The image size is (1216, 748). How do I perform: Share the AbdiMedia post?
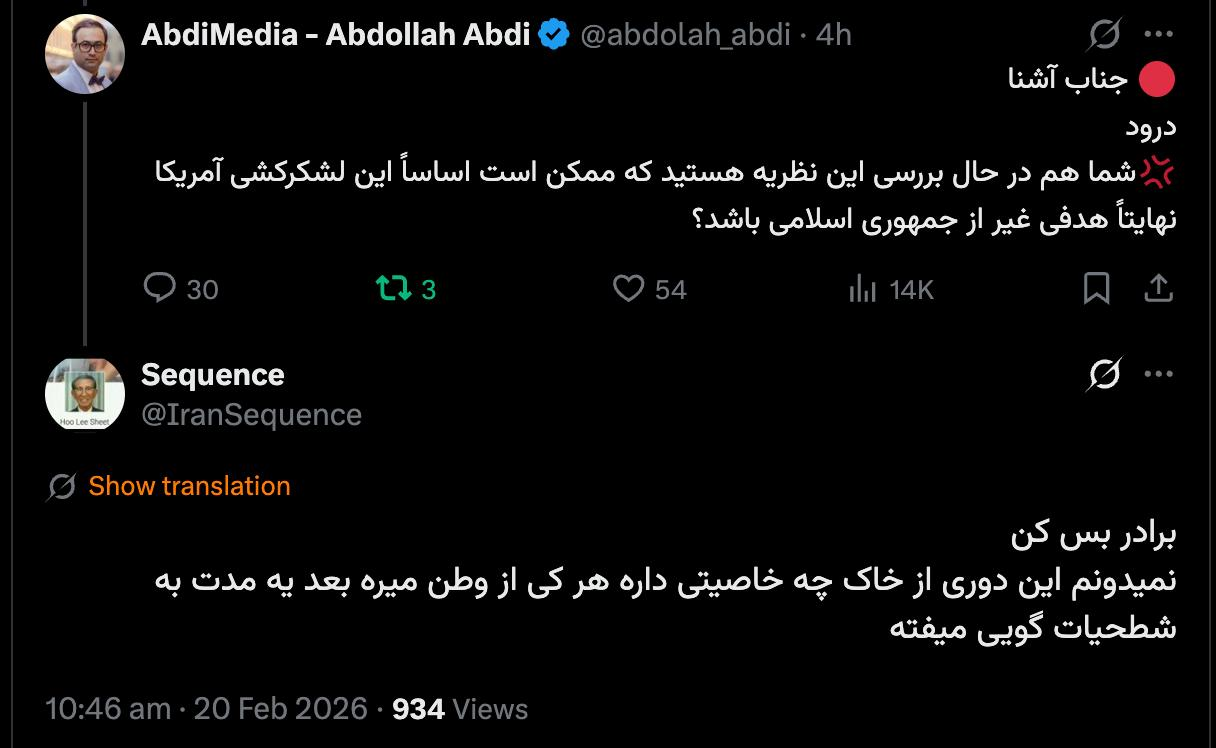(x=1158, y=289)
